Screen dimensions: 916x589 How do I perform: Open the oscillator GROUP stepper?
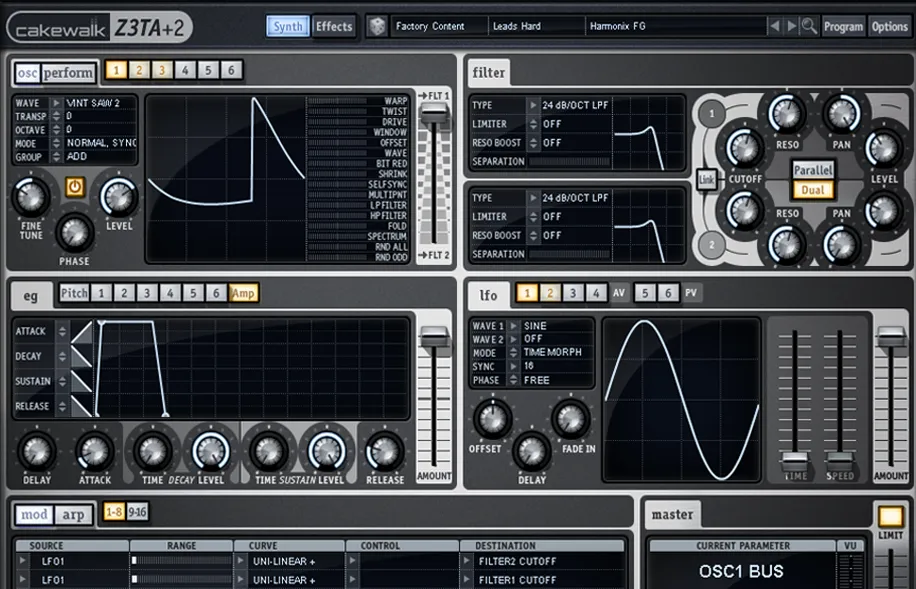pyautogui.click(x=56, y=157)
